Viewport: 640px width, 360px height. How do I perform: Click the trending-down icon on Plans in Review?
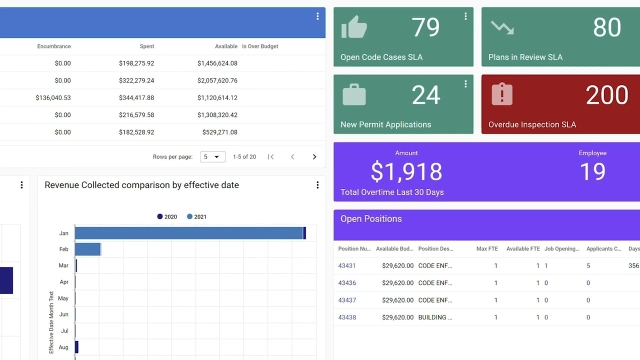pyautogui.click(x=502, y=28)
